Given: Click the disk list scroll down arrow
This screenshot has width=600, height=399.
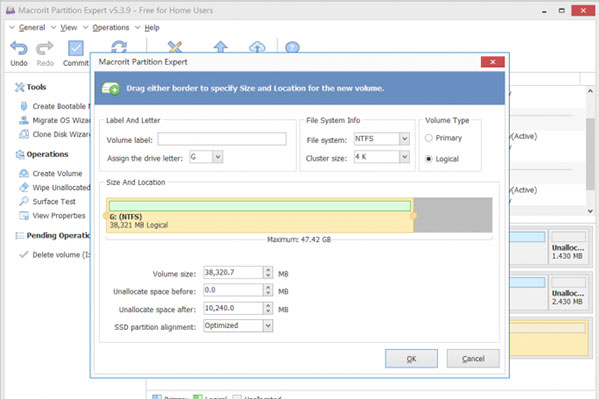Looking at the screenshot, I should click(590, 211).
